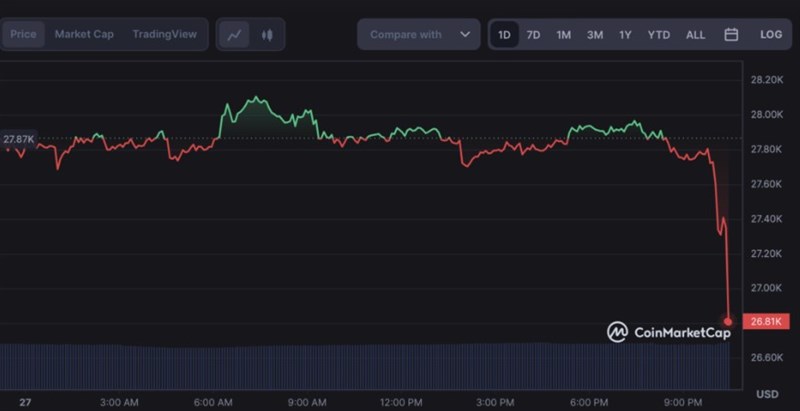Choose the 1M time range

[564, 34]
